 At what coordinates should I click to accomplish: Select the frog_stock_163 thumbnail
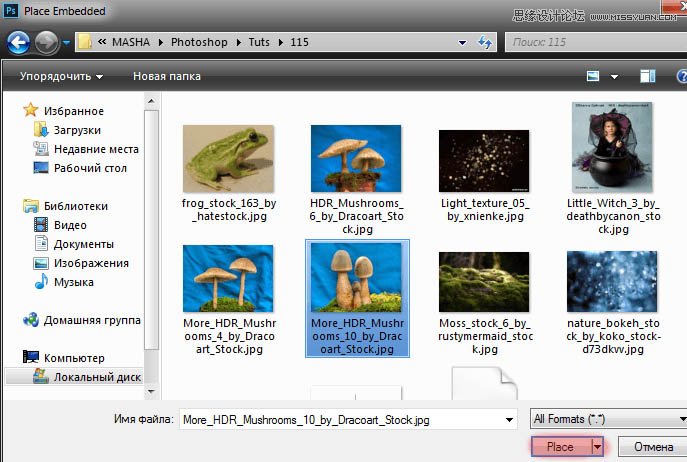tap(228, 159)
